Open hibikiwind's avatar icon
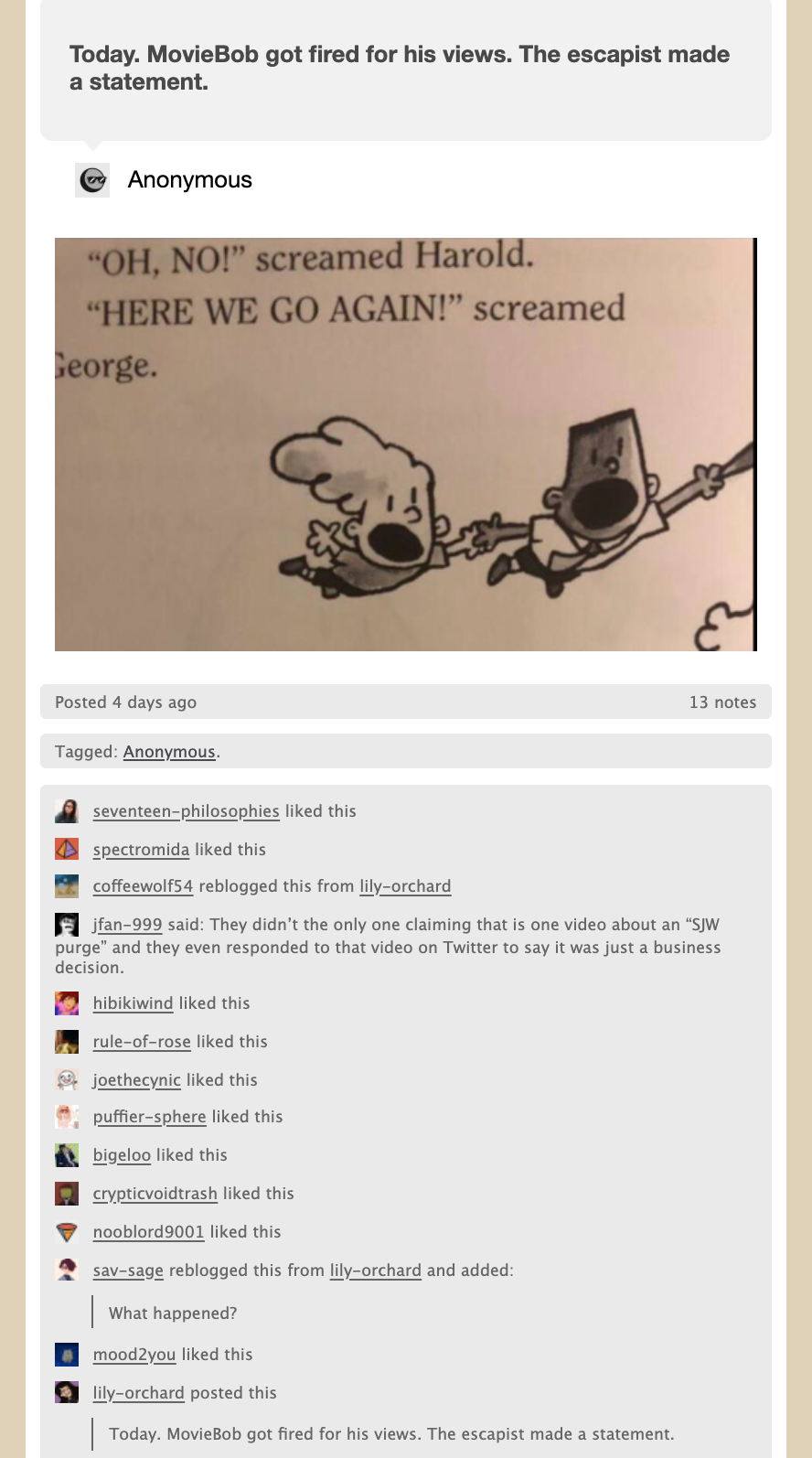The height and width of the screenshot is (1458, 812). click(x=67, y=1003)
